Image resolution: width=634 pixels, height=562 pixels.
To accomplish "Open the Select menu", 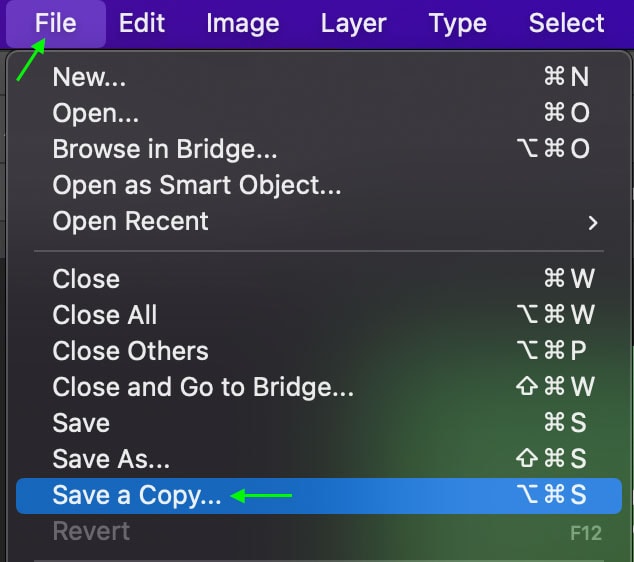I will coord(566,23).
